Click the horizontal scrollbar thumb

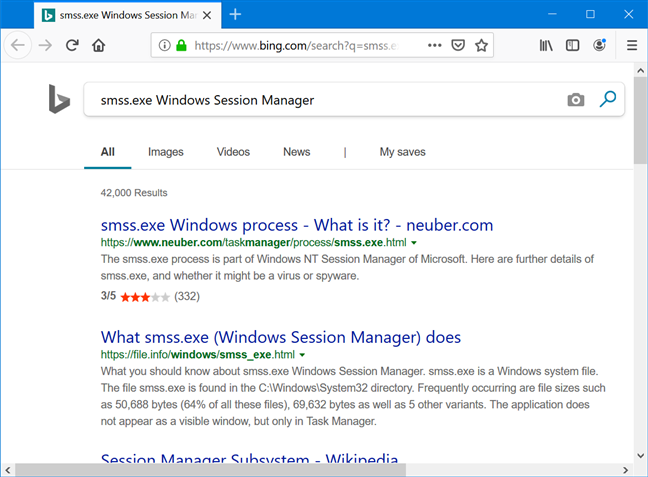pos(210,470)
